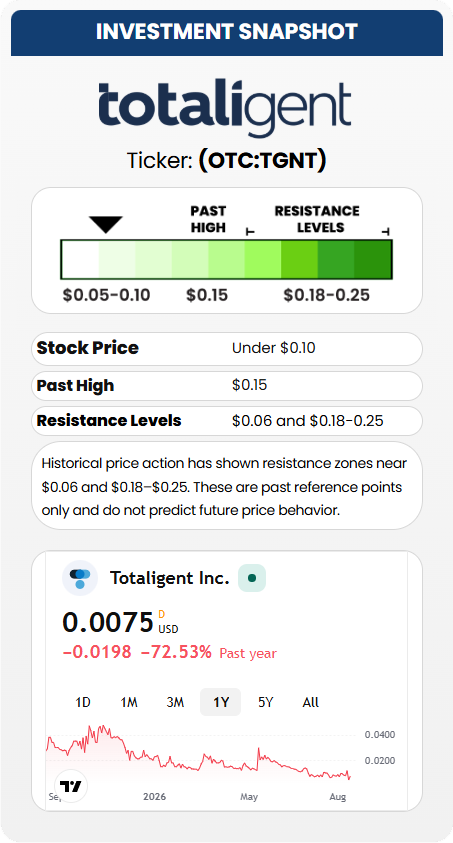Select the 1Y chart range
Viewport: 453px width, 843px height.
pyautogui.click(x=220, y=702)
